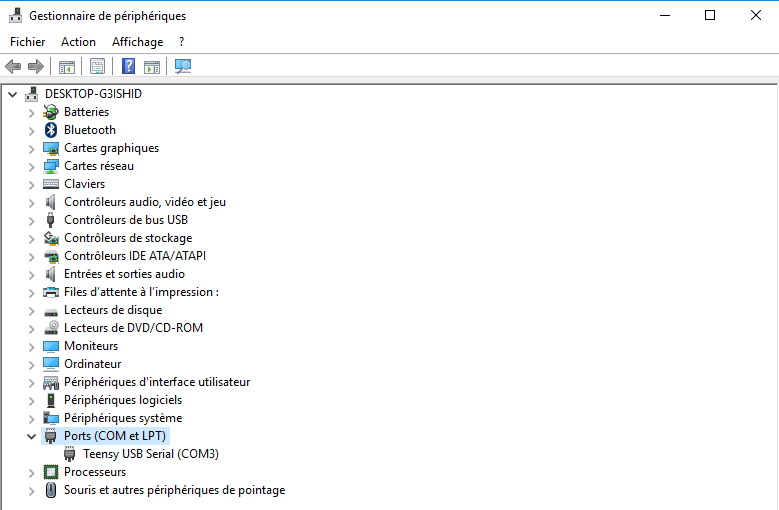Select the Cartes réseau label

[x=99, y=166]
